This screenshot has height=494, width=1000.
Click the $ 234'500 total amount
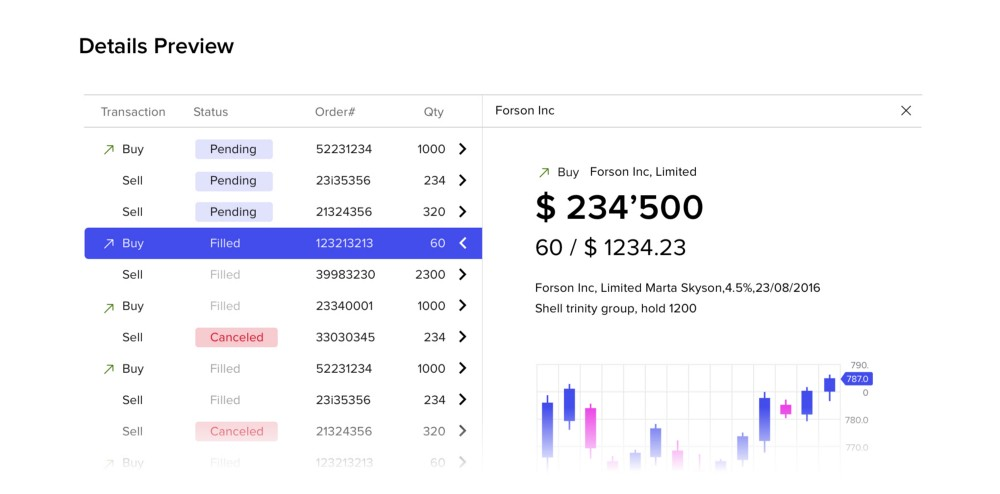click(x=619, y=207)
